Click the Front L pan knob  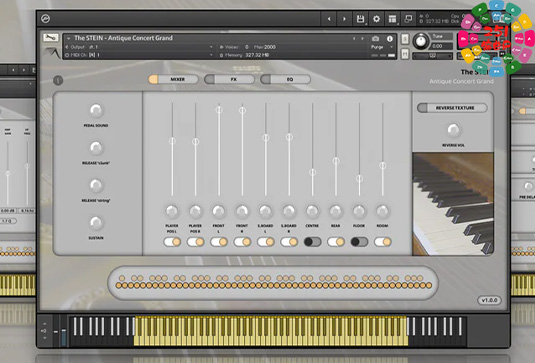coord(219,211)
